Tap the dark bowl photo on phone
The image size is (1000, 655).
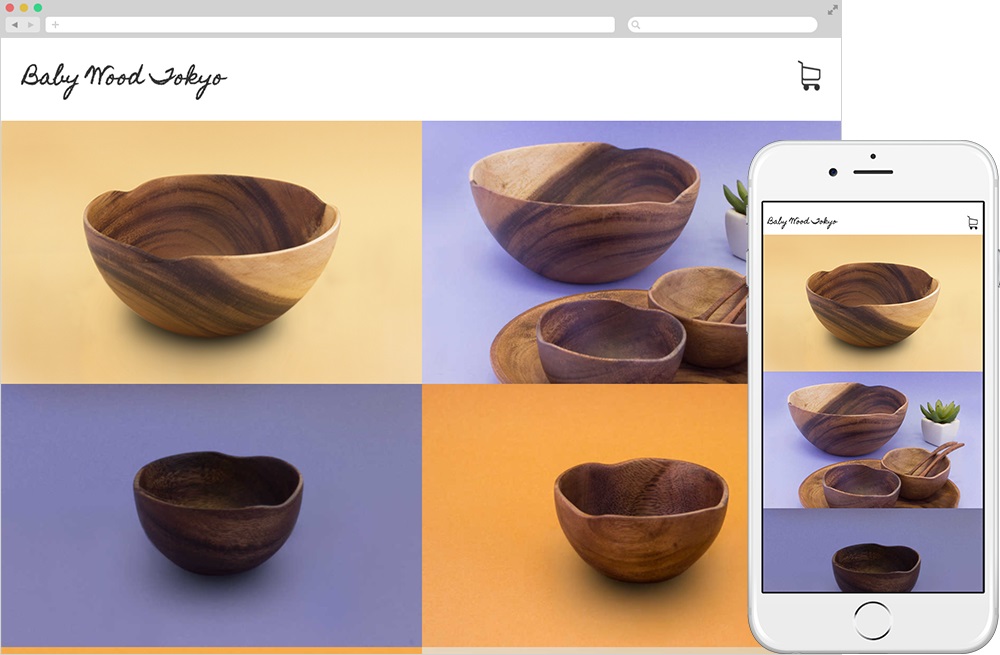point(872,550)
